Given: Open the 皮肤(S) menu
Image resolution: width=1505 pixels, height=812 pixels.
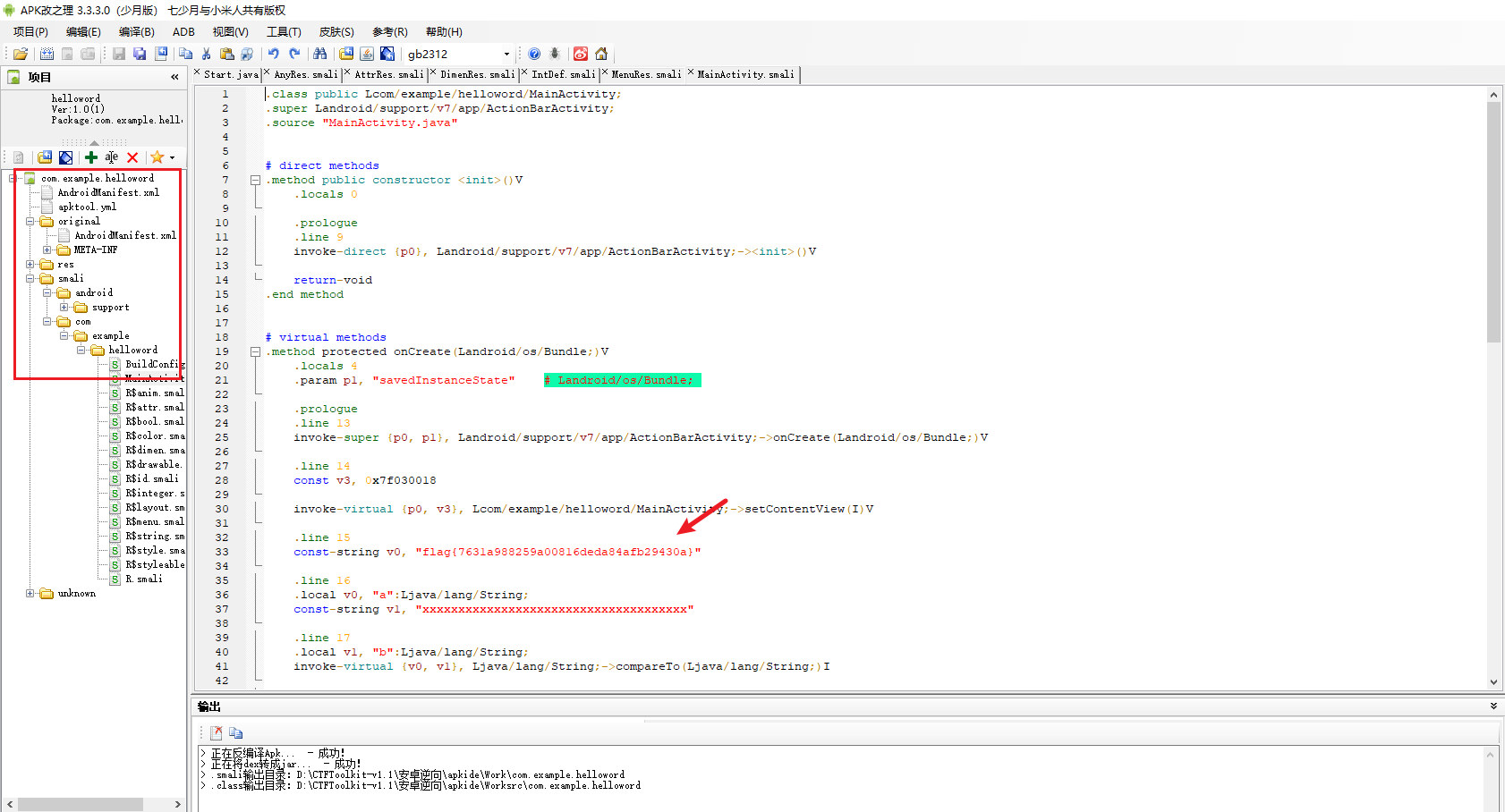Looking at the screenshot, I should [x=336, y=31].
